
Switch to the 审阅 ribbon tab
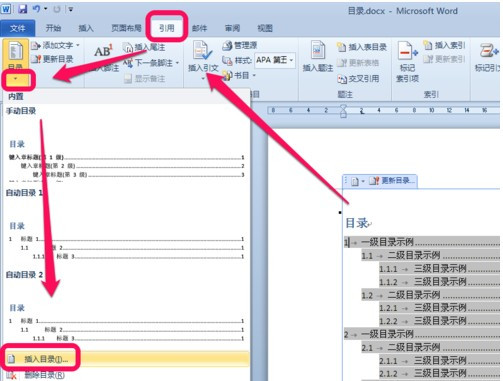click(232, 28)
